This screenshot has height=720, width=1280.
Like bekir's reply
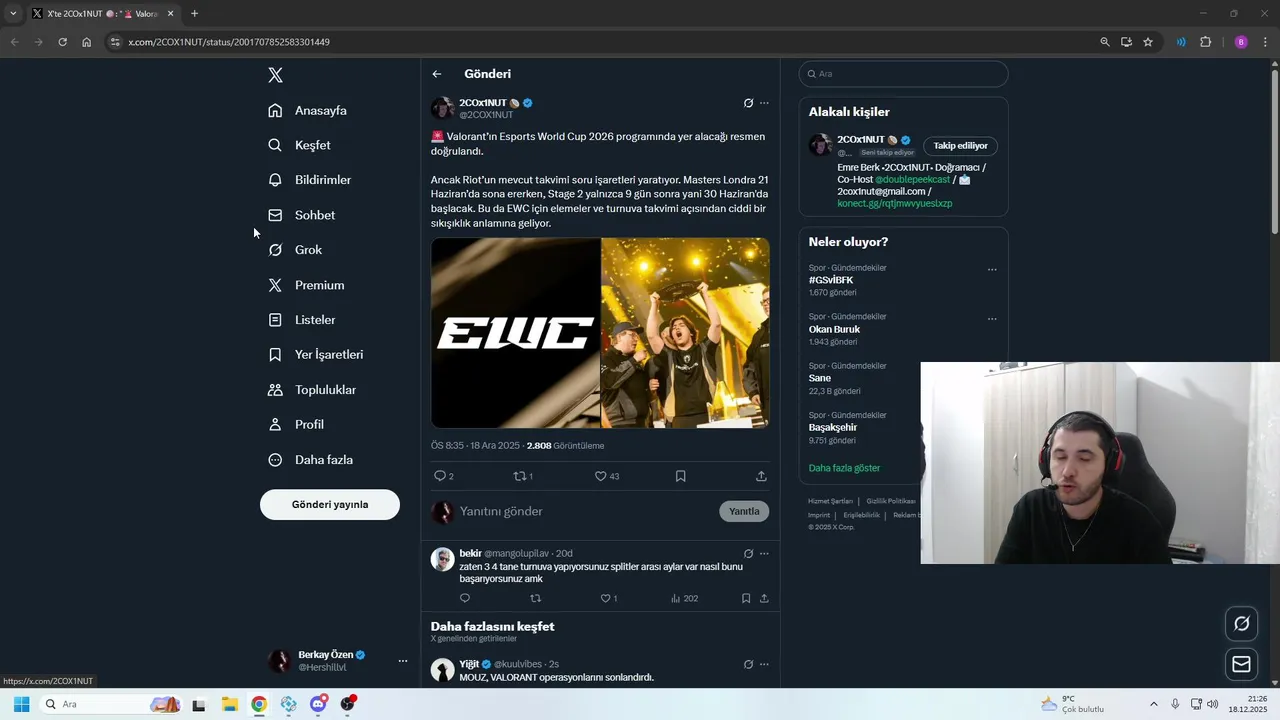pyautogui.click(x=608, y=598)
